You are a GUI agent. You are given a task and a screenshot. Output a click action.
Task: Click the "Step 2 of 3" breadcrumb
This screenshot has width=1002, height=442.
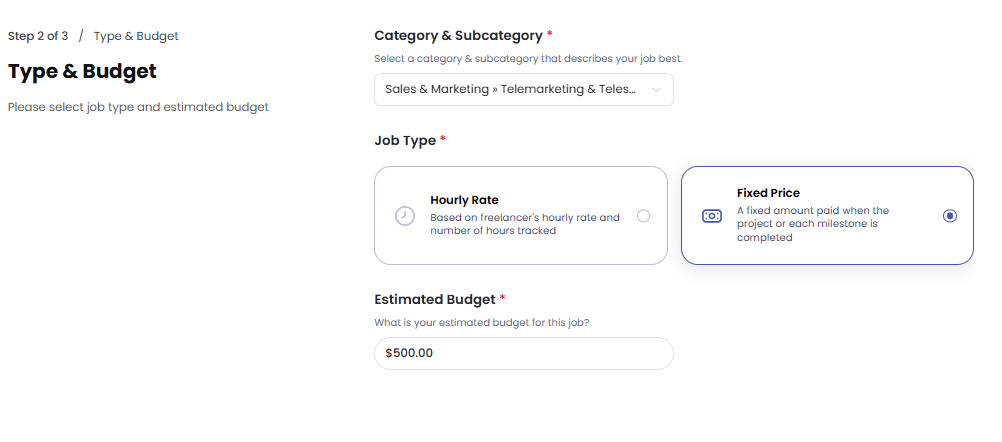pyautogui.click(x=38, y=36)
